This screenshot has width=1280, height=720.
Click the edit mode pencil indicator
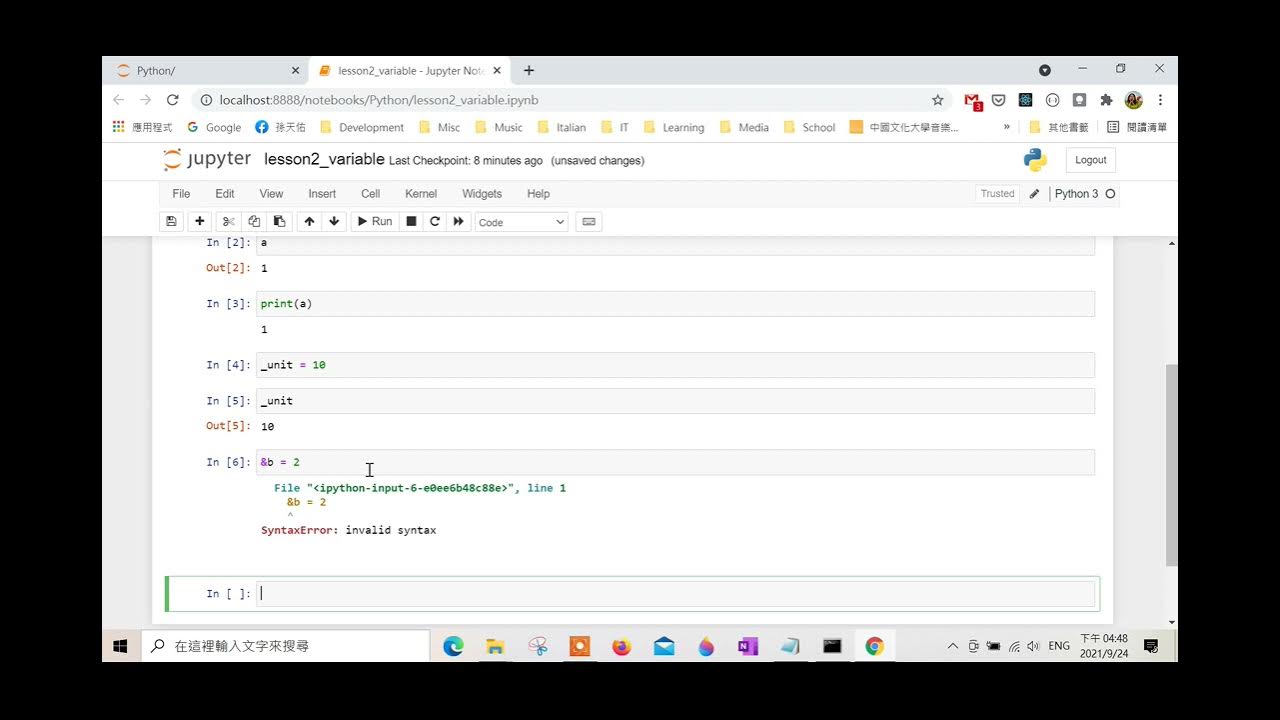[1034, 194]
